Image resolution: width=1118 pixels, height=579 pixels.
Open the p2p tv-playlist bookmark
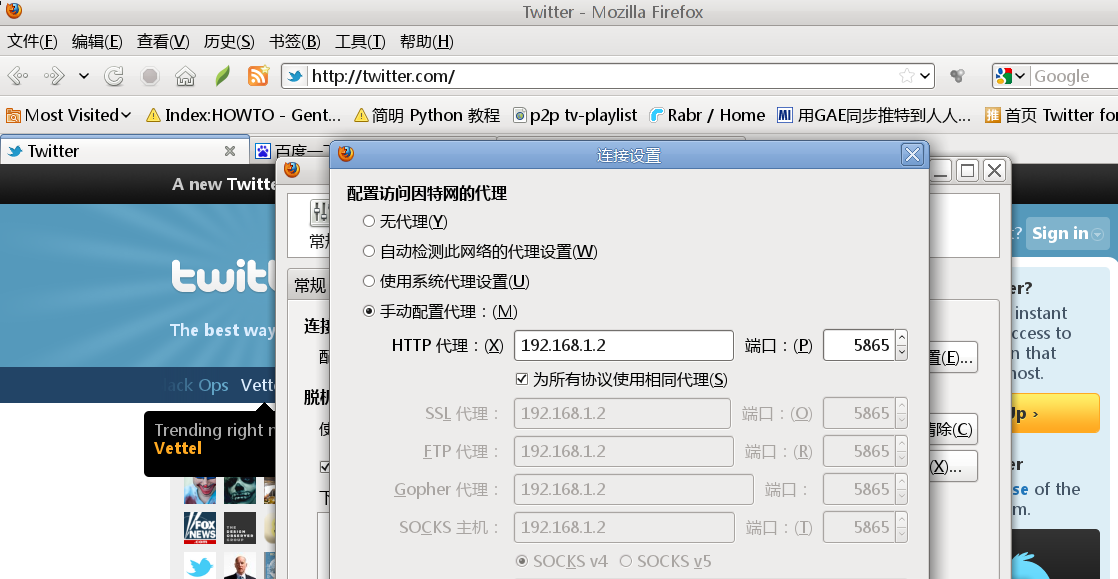pos(574,115)
